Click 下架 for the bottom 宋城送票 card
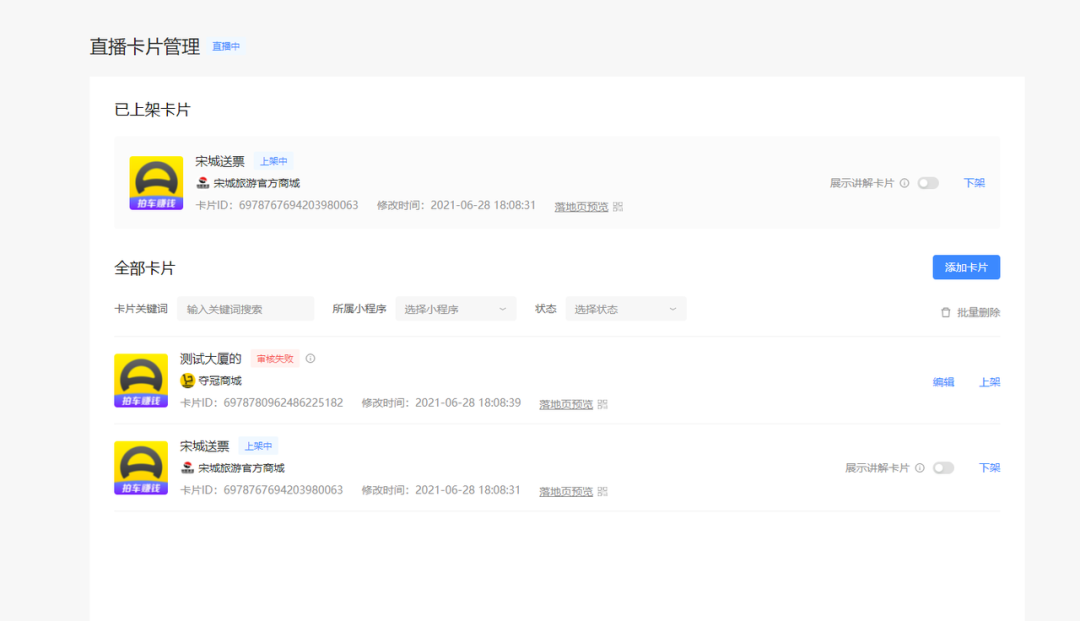 coord(989,468)
